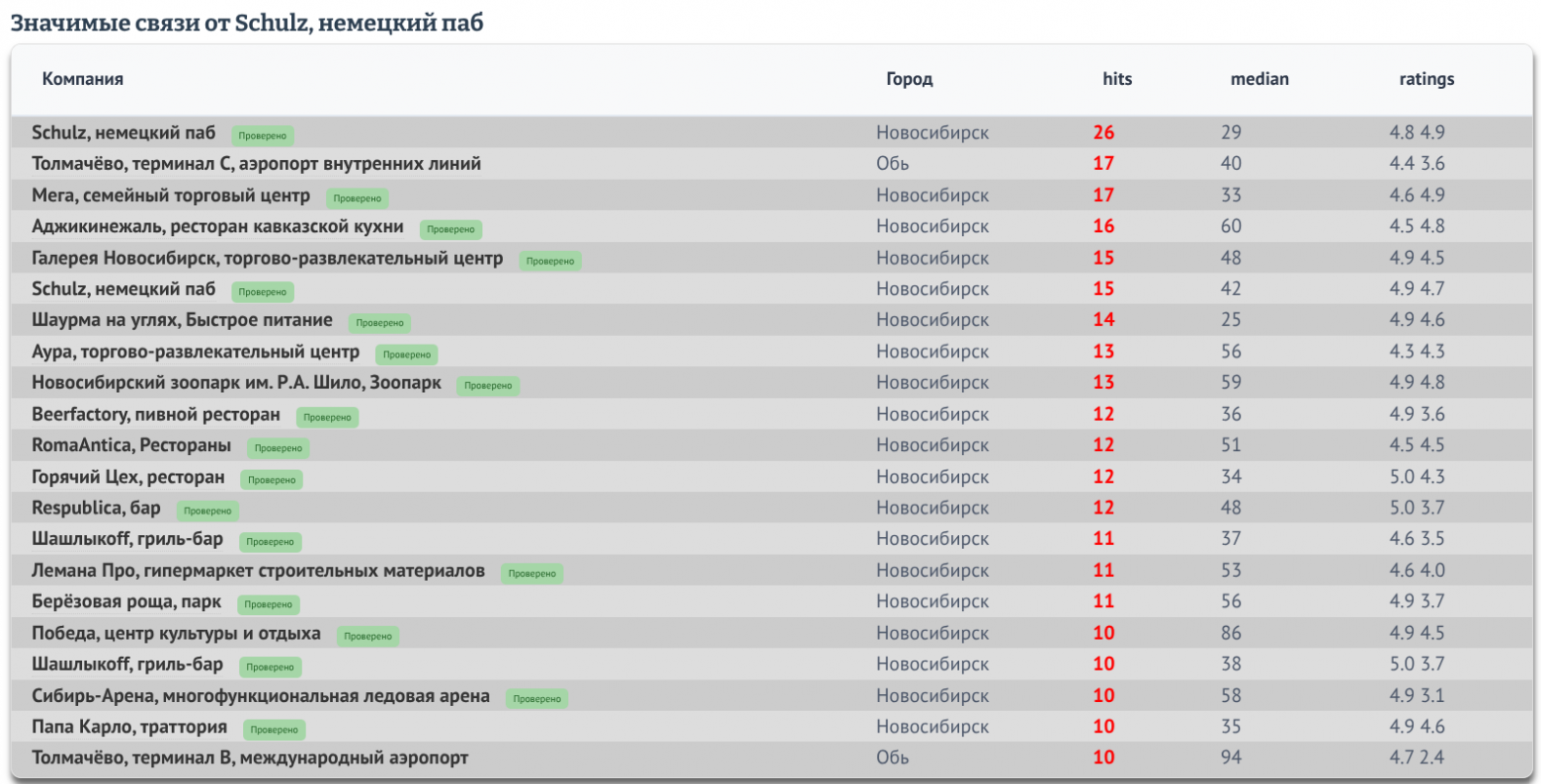Open "Галерея Новосибирск, торгово-развлекательный центр"
Viewport: 1541px width, 784px height.
[267, 258]
